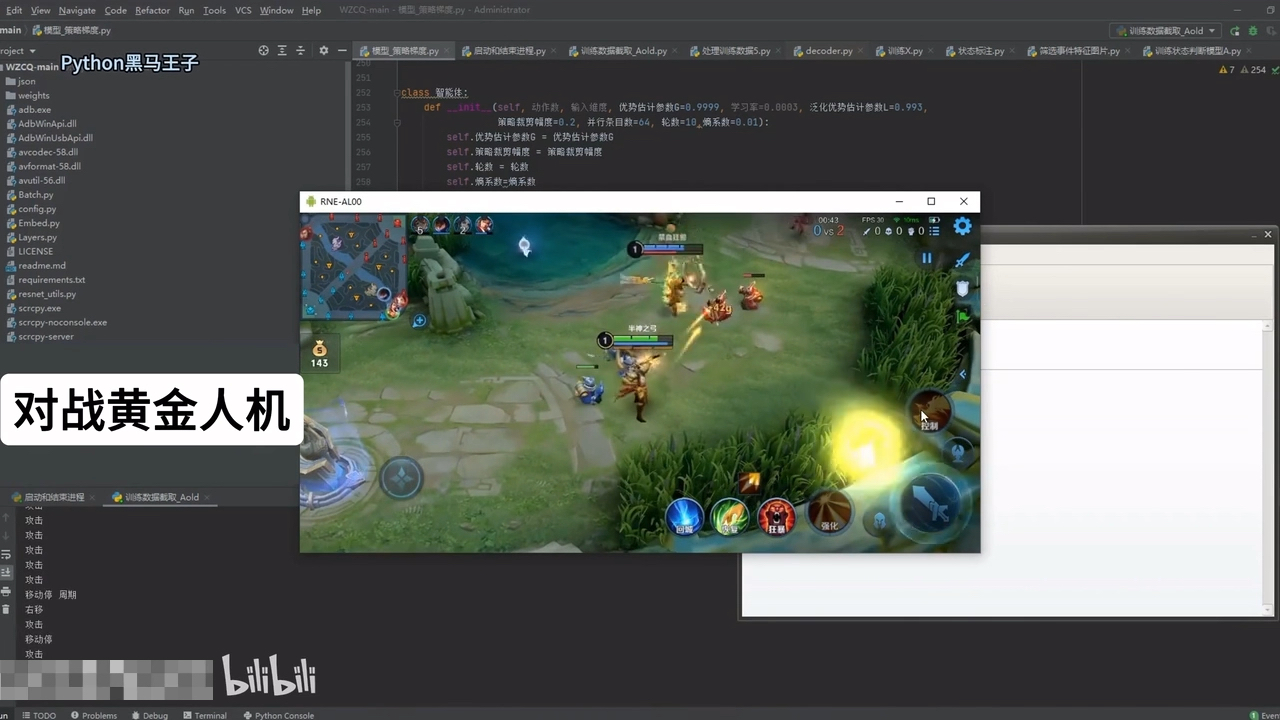This screenshot has width=1280, height=720.
Task: Pause the game with pause icon
Action: 927,258
